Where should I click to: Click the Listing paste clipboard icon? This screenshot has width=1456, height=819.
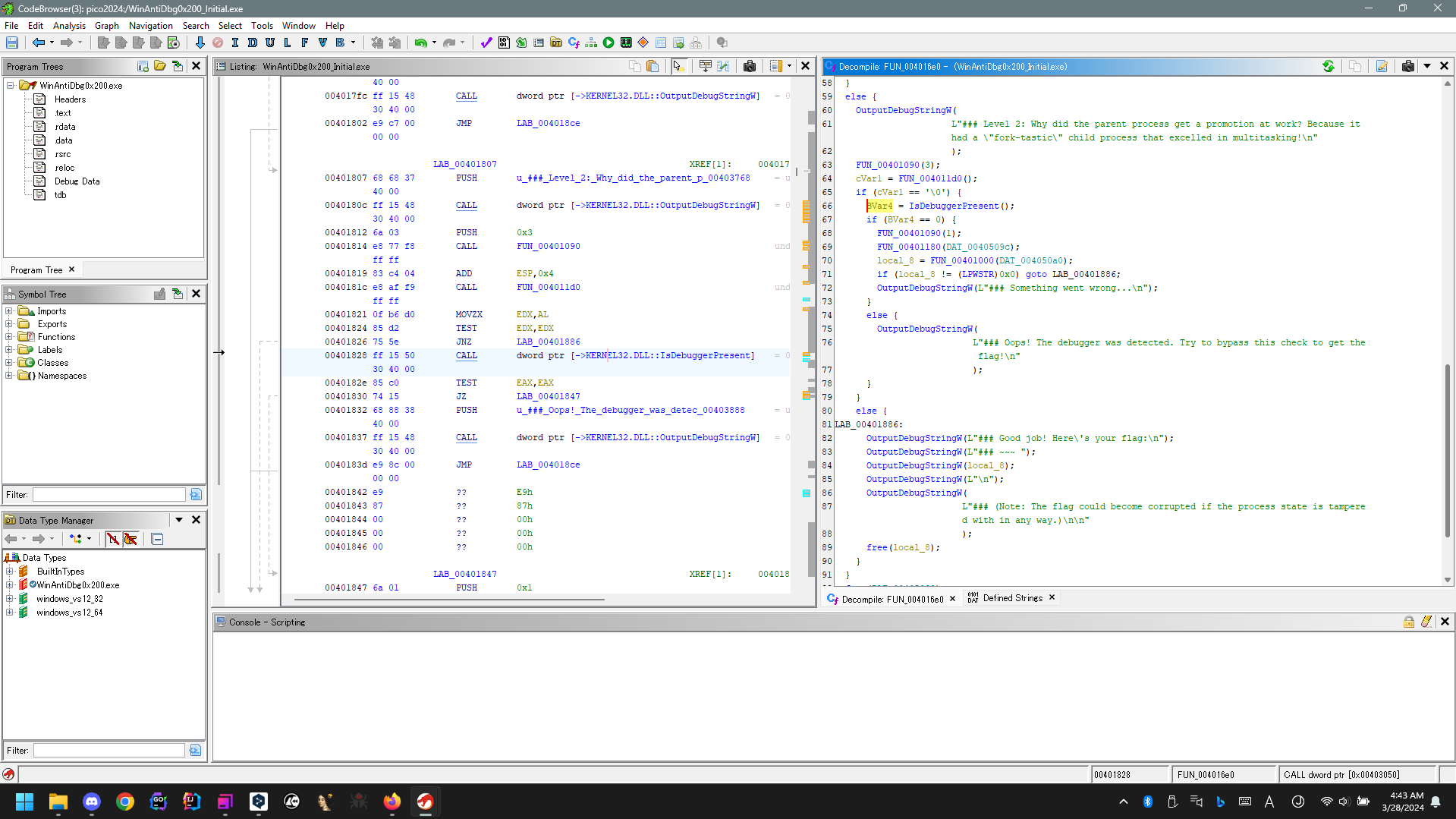click(653, 66)
